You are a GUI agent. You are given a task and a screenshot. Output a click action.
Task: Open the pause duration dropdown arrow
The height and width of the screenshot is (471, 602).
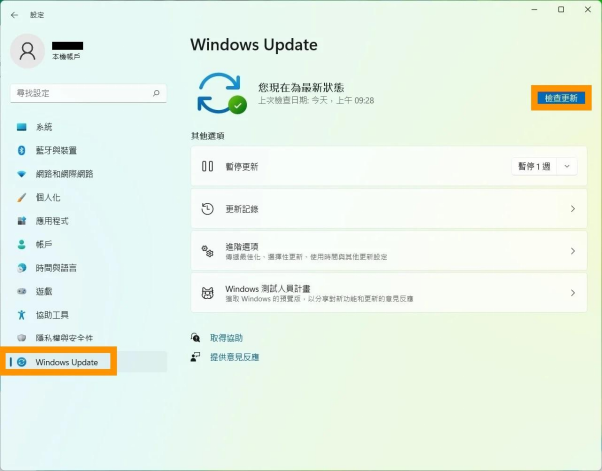[x=567, y=166]
